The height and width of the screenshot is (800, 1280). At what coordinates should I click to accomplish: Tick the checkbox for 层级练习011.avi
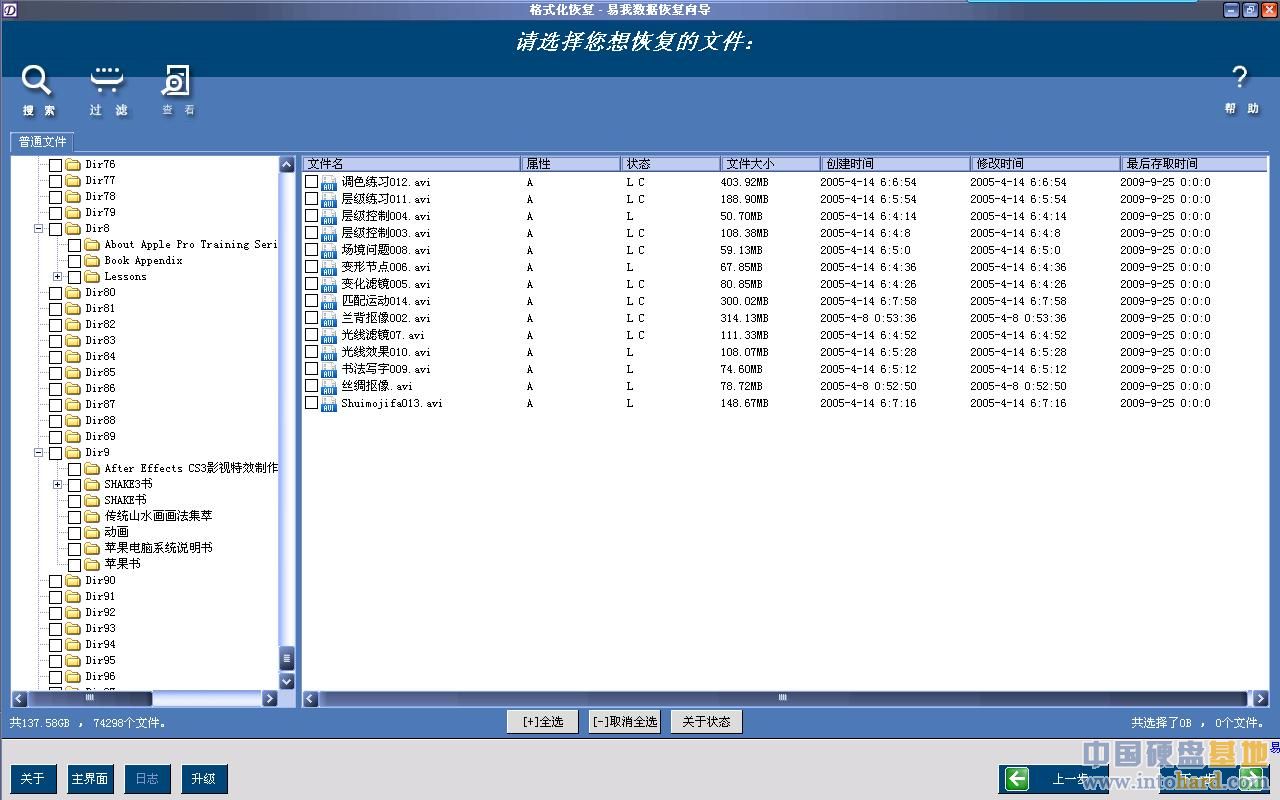312,199
